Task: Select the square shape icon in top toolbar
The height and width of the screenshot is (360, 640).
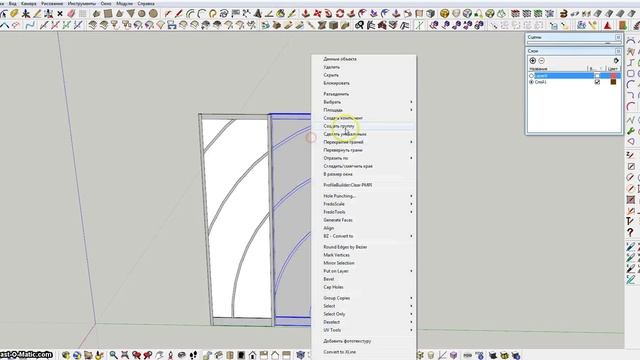Action: [x=108, y=13]
